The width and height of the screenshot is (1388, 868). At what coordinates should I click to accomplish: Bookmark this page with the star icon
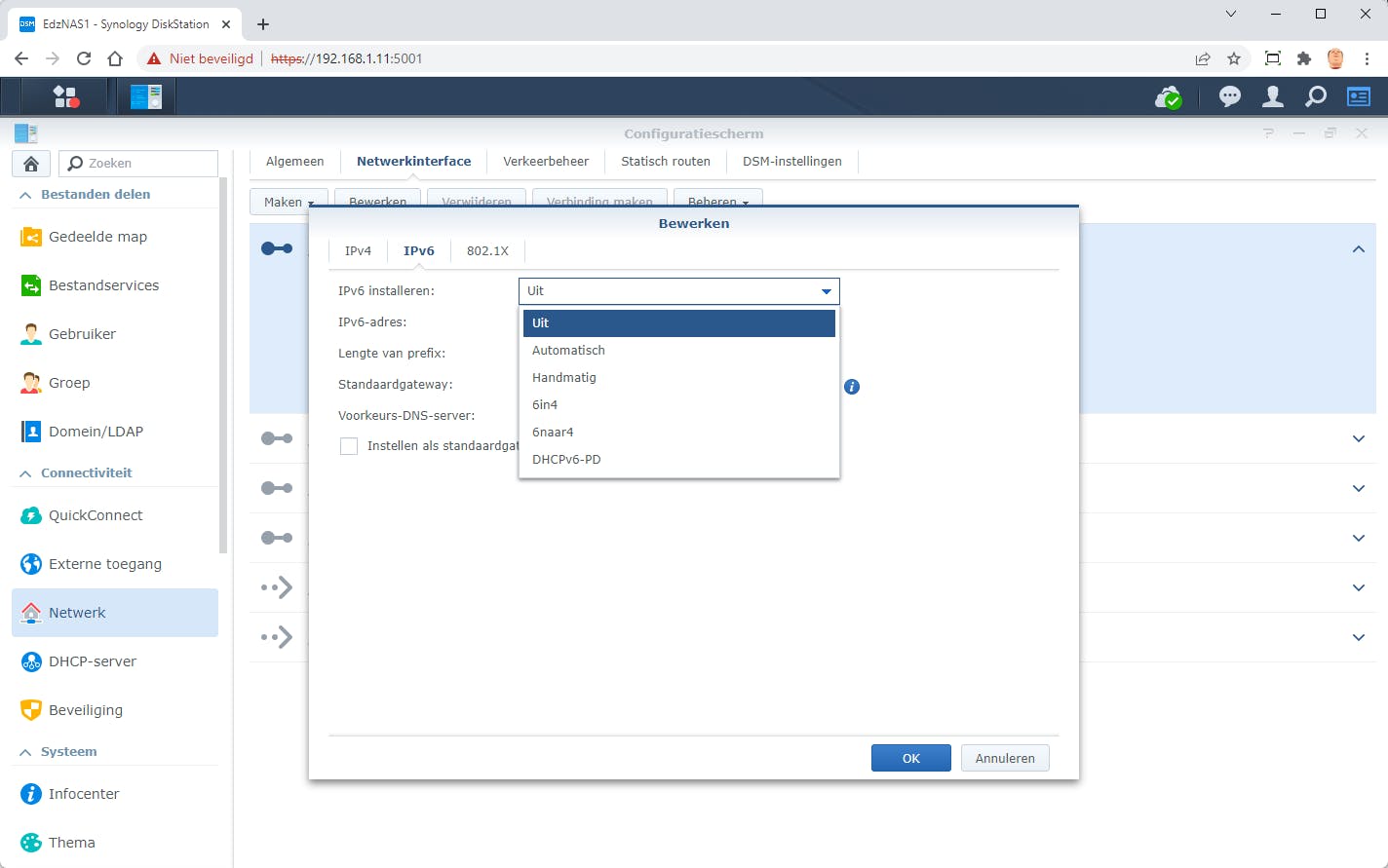[1234, 58]
